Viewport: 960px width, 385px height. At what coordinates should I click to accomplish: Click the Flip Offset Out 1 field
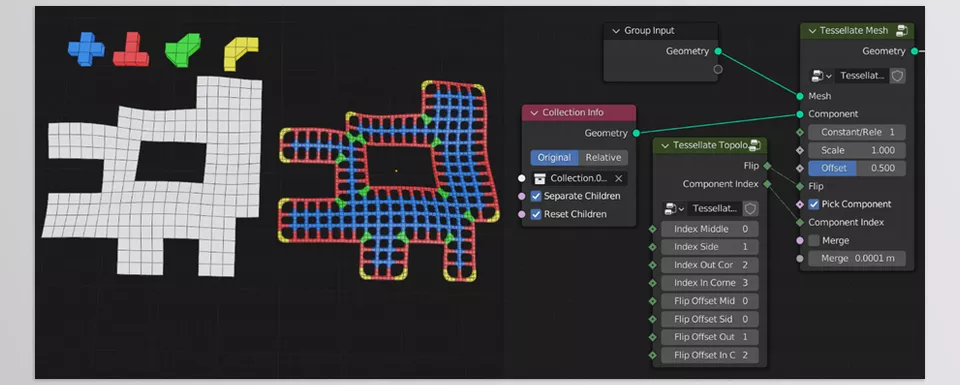coord(710,337)
